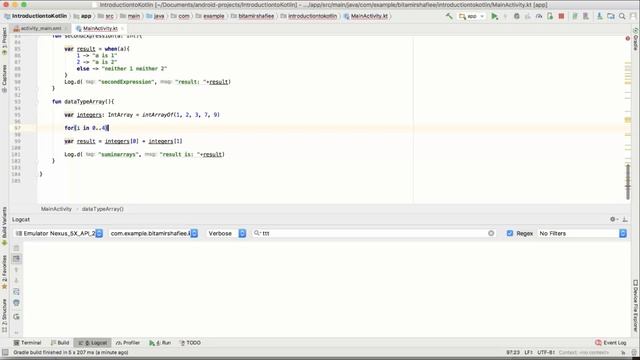Switch to the activity_main.xml tab

41,29
